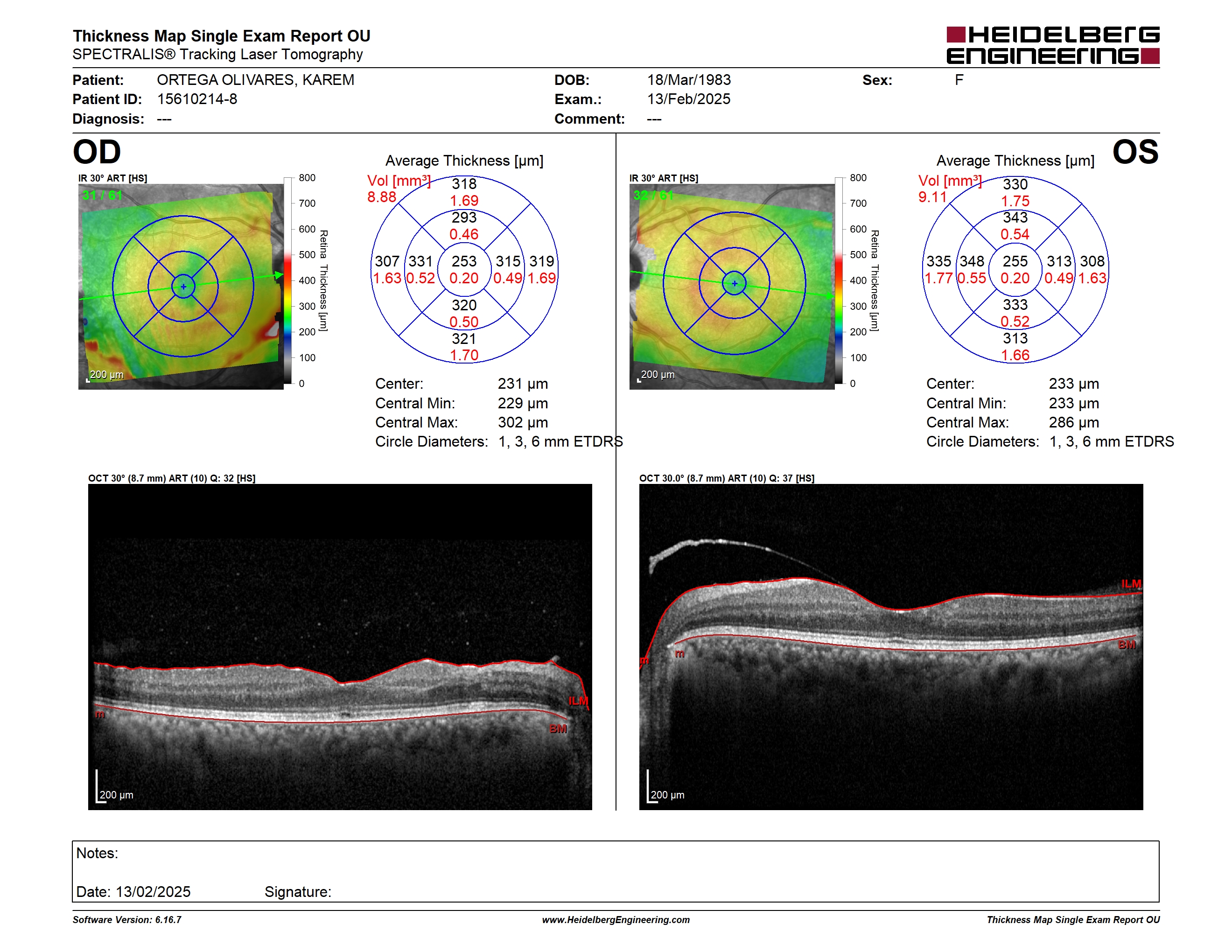The width and height of the screenshot is (1232, 952).
Task: Click the OD central subfield thickness '253'
Action: click(x=464, y=262)
